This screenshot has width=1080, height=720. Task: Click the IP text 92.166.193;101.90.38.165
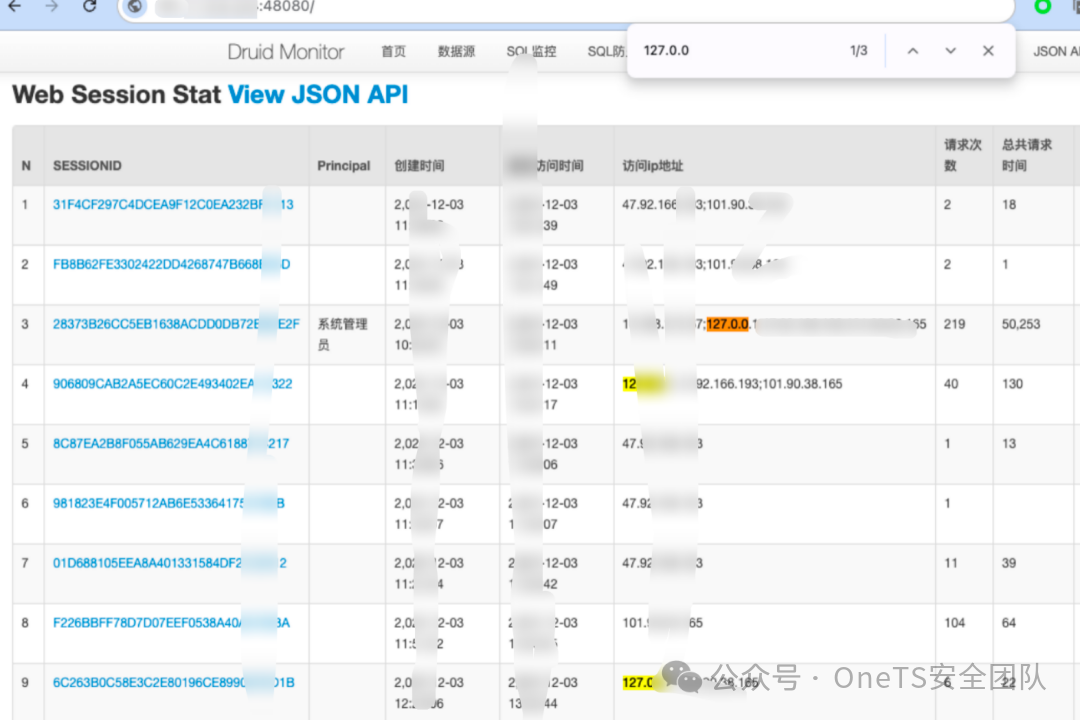pos(769,384)
